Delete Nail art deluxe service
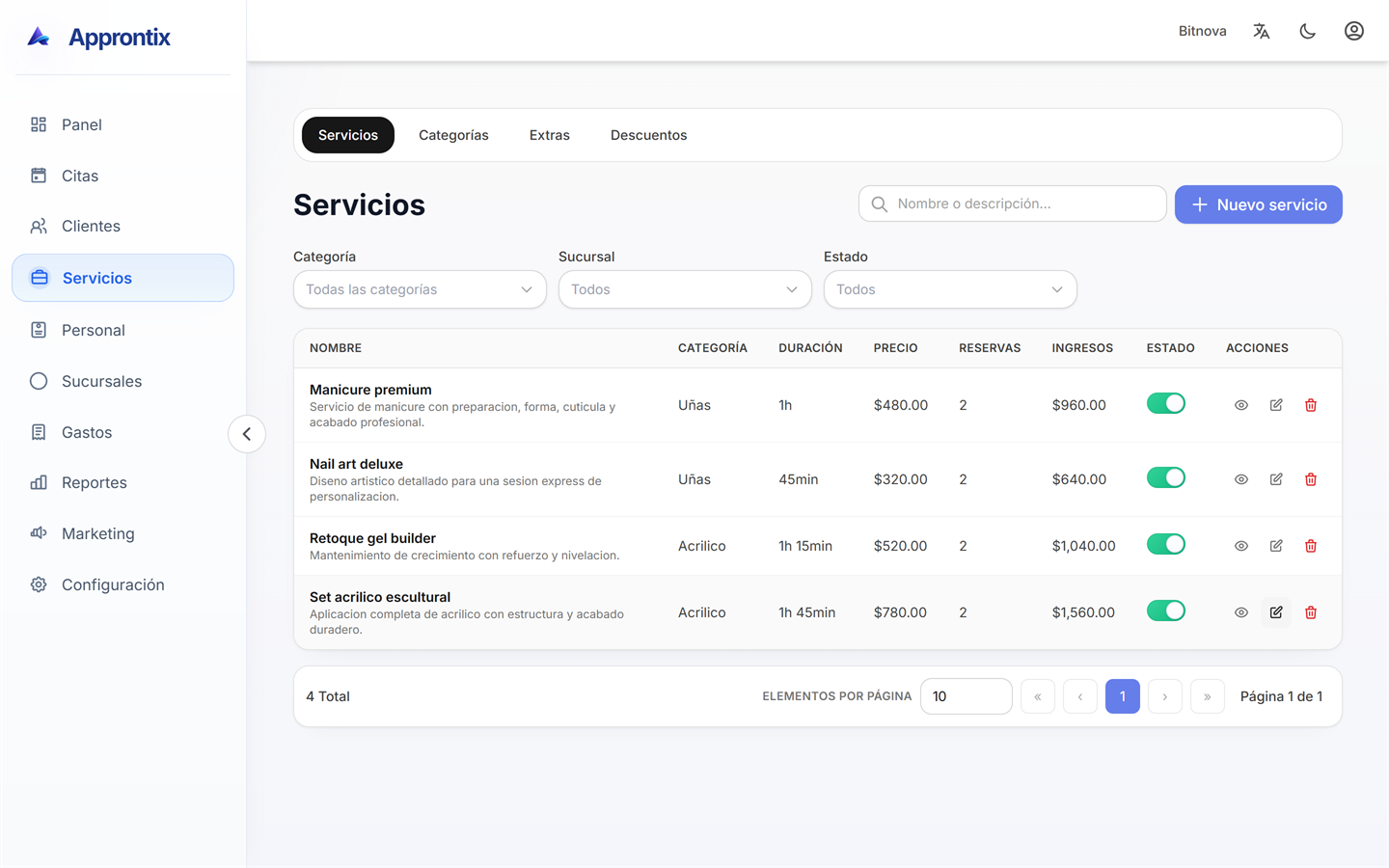 coord(1311,479)
